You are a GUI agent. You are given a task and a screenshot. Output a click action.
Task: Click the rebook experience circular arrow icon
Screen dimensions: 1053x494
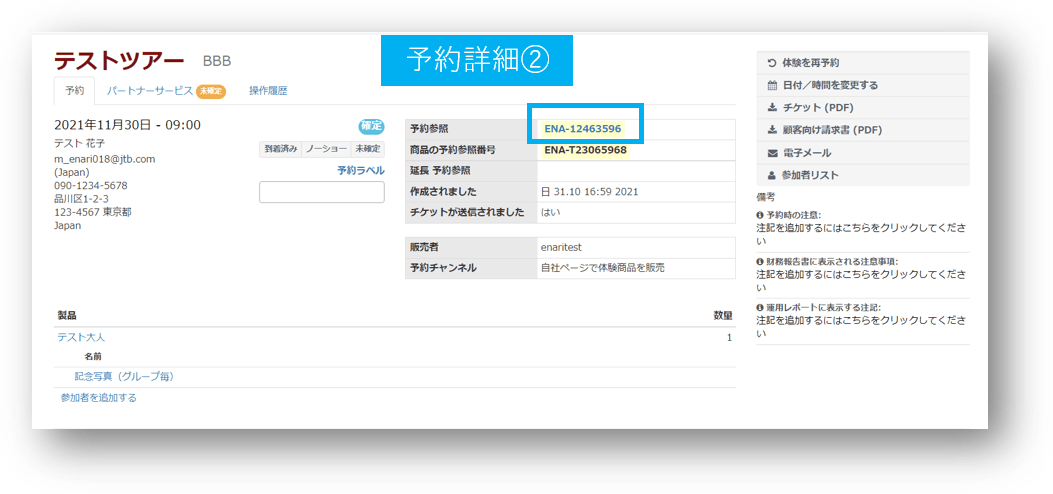[x=772, y=63]
